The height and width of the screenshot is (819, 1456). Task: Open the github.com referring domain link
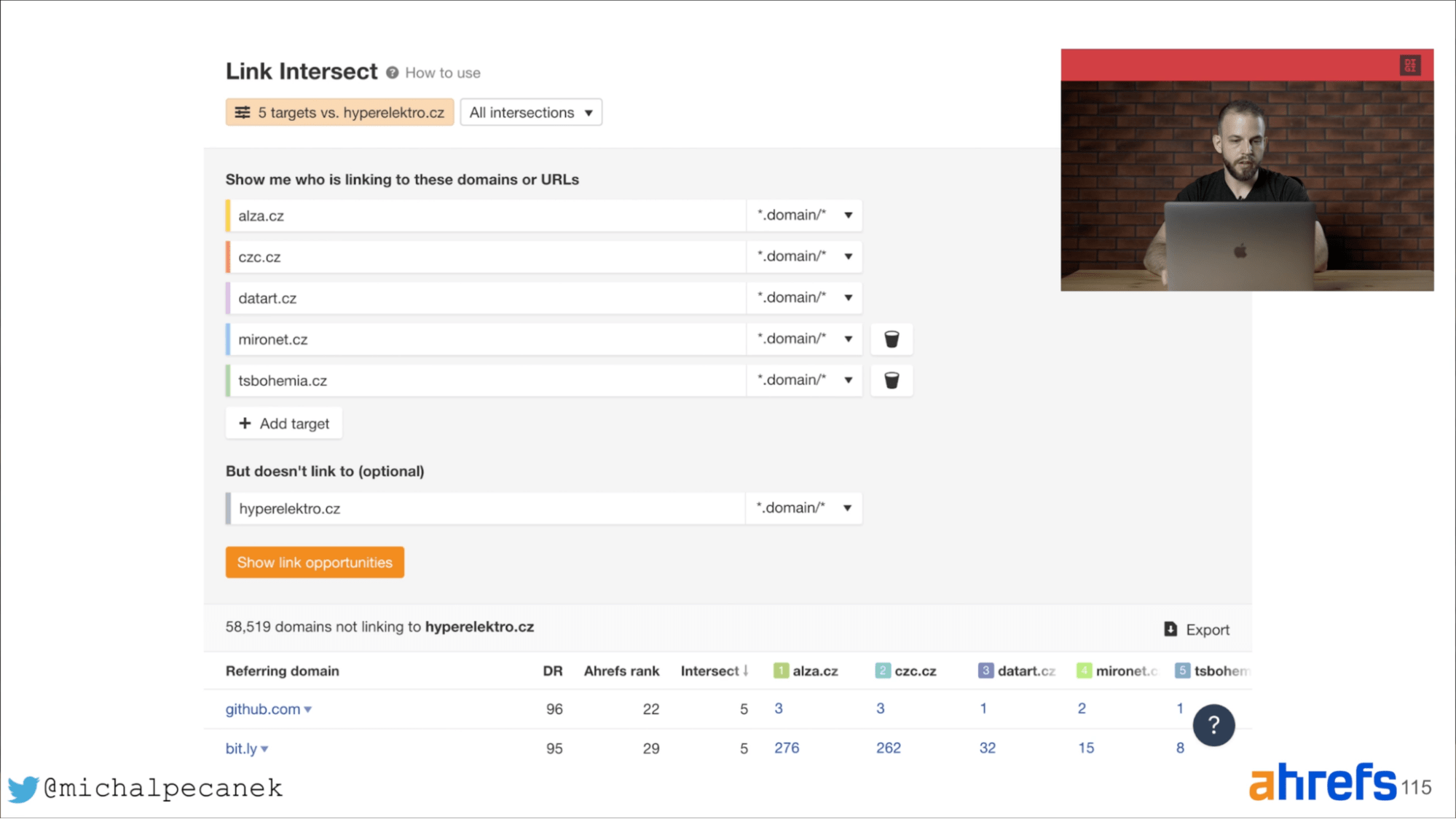click(x=262, y=708)
